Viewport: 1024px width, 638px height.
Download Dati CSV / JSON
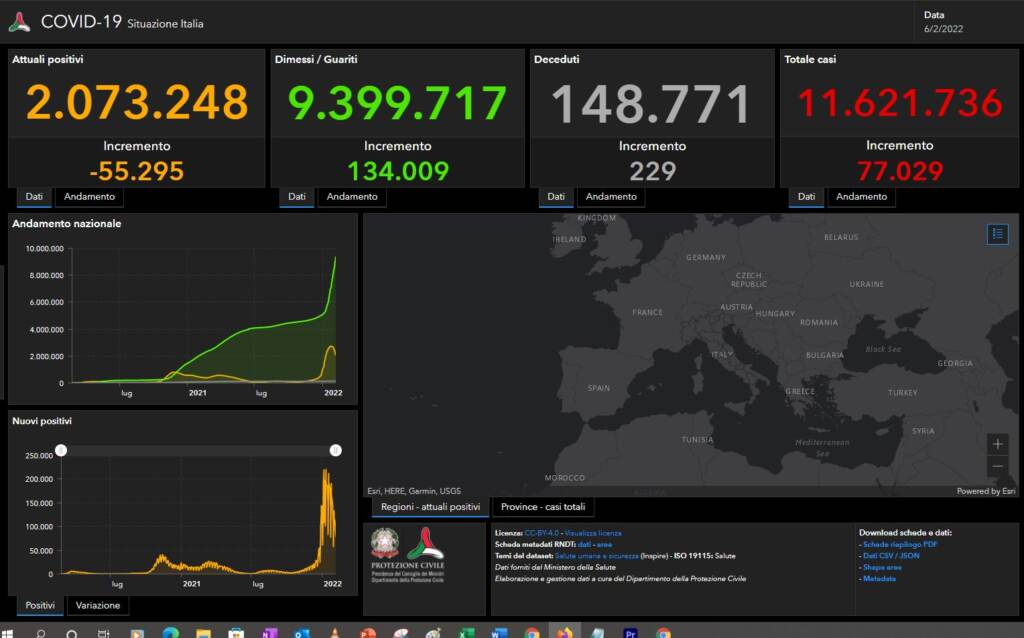[891, 555]
